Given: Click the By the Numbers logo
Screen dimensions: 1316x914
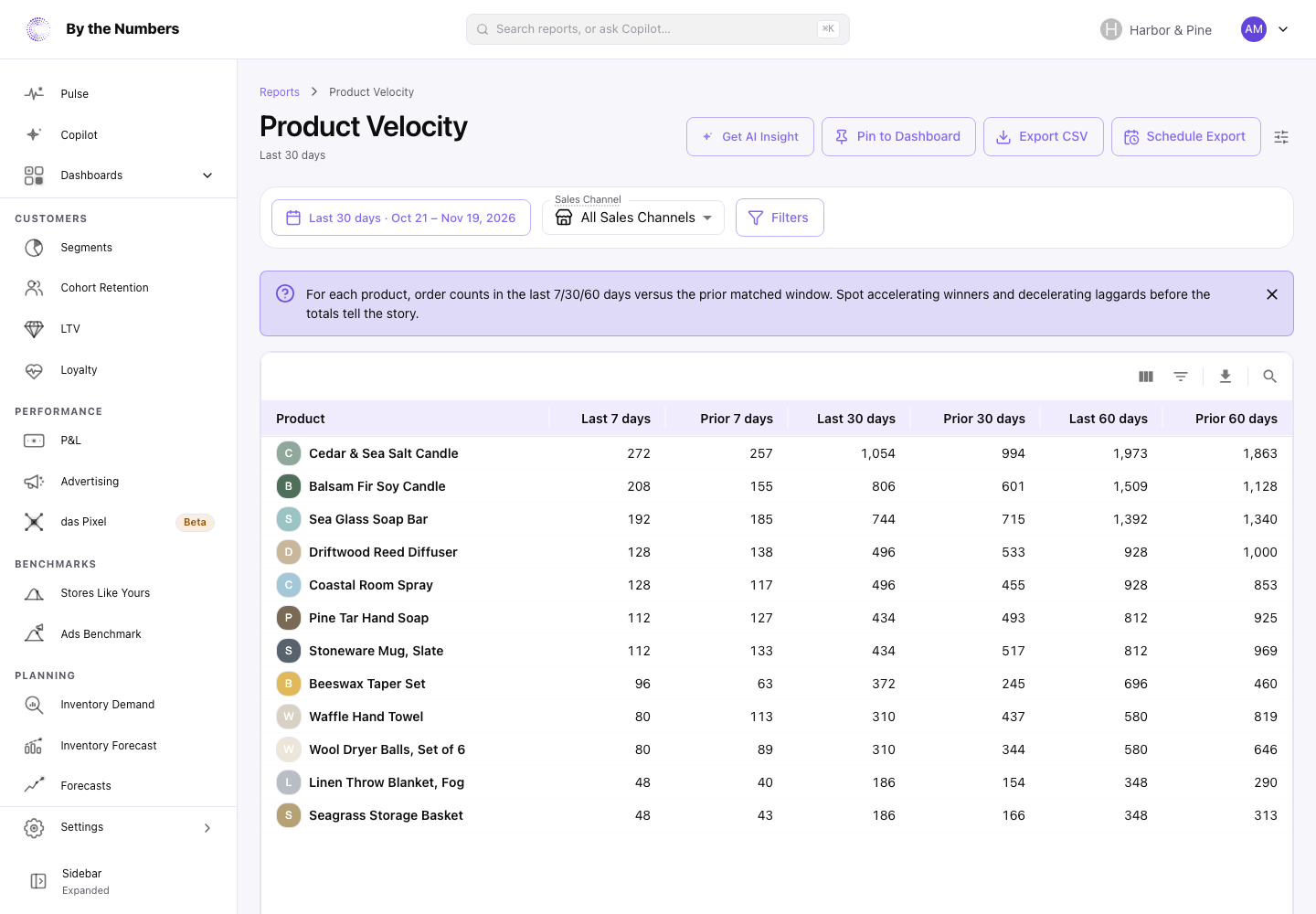Looking at the screenshot, I should point(102,29).
